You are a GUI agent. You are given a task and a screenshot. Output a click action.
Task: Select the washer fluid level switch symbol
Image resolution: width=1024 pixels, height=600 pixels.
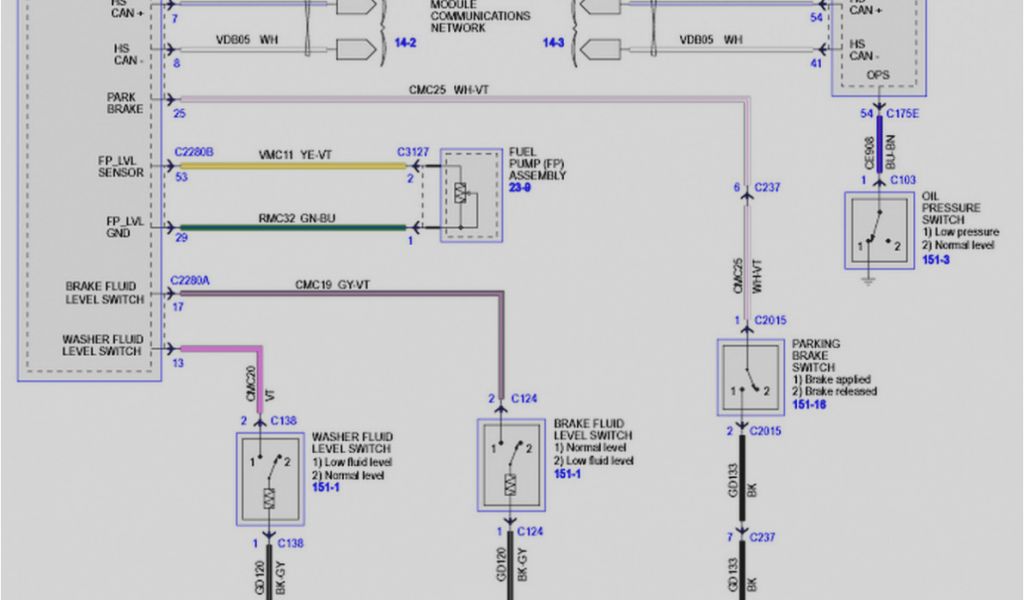click(269, 479)
